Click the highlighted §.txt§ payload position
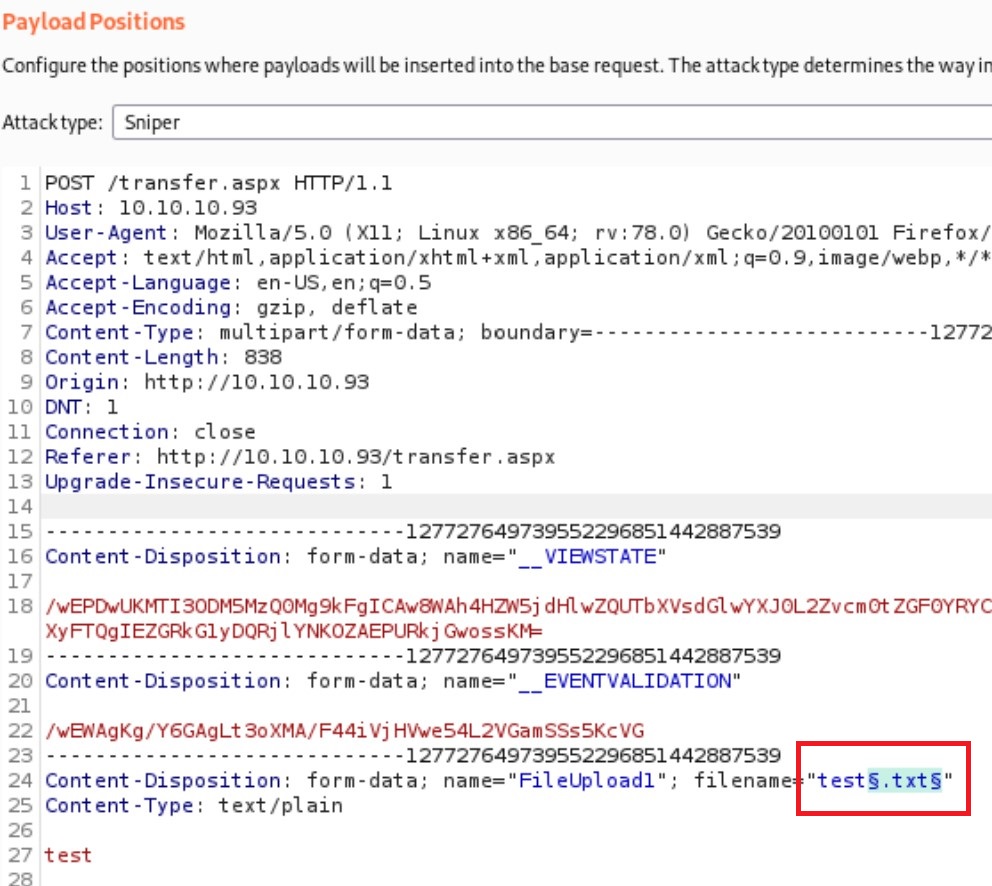Viewport: 992px width, 886px height. tap(904, 780)
